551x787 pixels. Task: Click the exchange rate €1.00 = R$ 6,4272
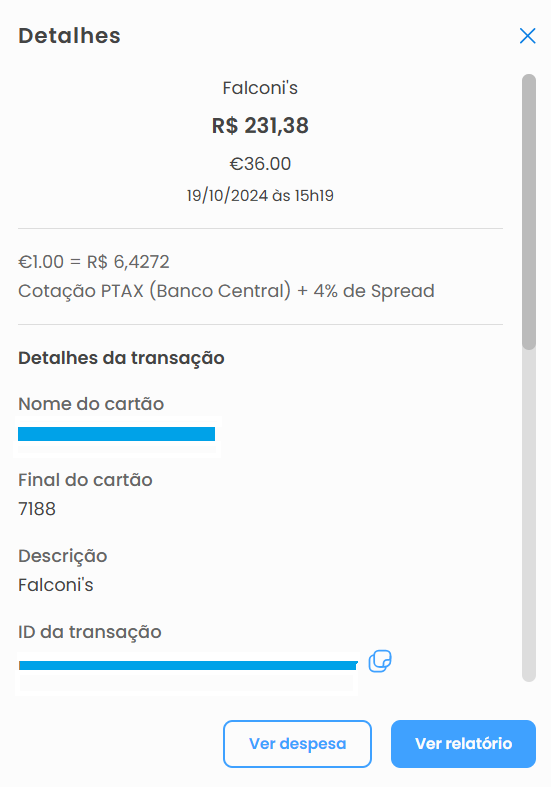pyautogui.click(x=94, y=261)
